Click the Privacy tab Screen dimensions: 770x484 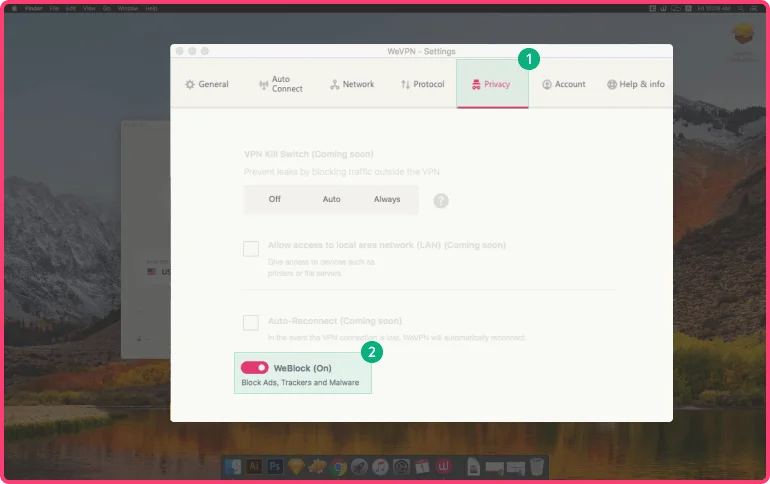coord(492,84)
